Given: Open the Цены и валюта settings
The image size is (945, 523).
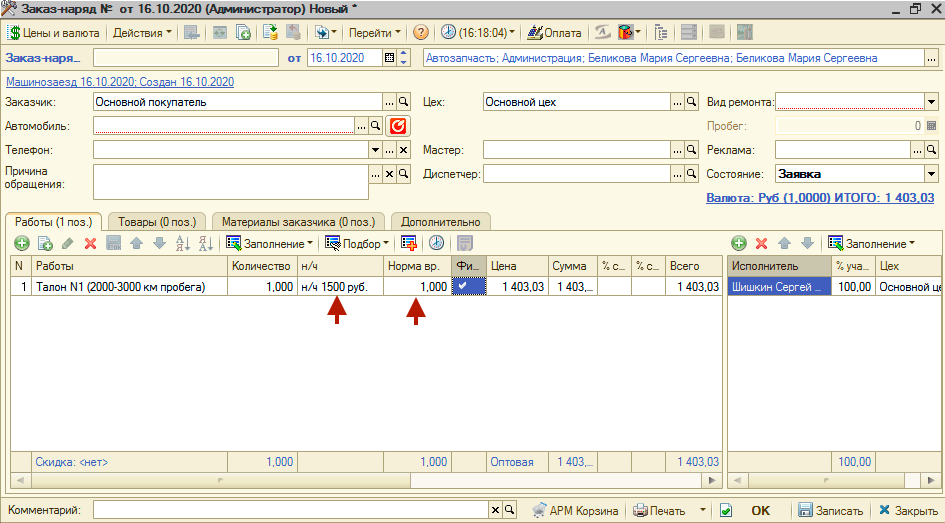Looking at the screenshot, I should 53,33.
